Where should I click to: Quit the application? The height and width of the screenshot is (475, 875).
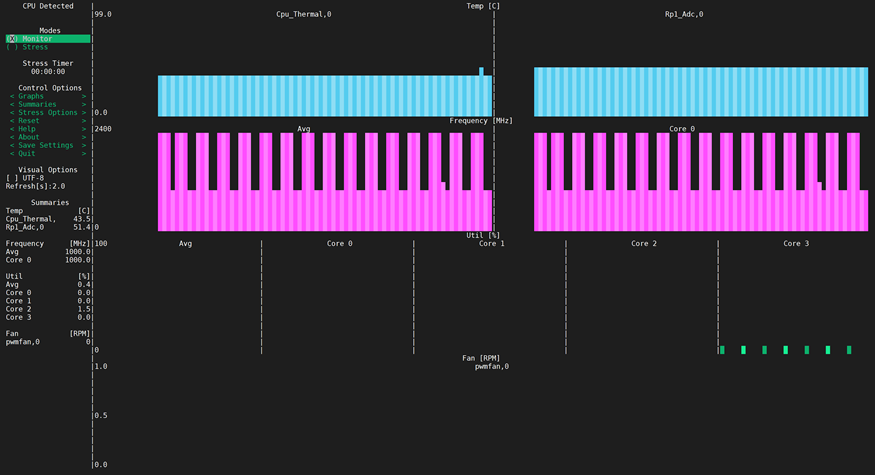[34, 153]
